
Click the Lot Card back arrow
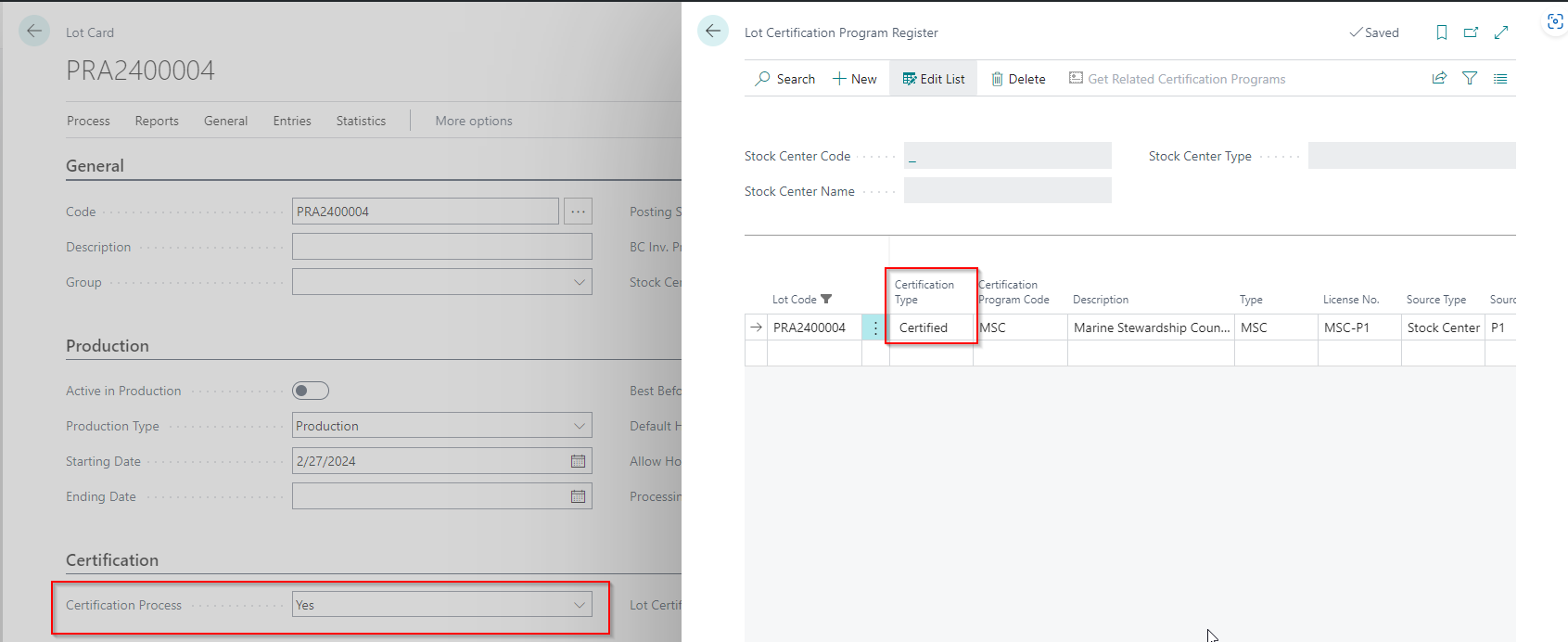click(x=34, y=31)
